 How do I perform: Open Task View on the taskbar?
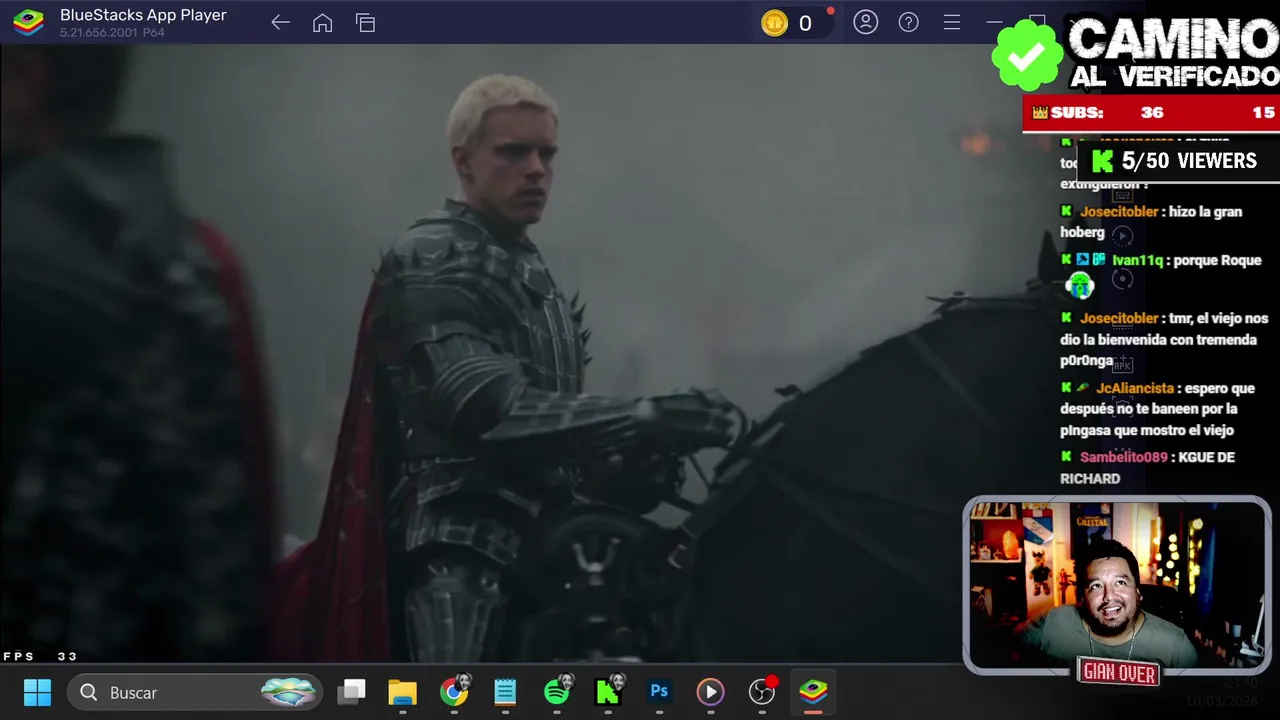pos(352,692)
